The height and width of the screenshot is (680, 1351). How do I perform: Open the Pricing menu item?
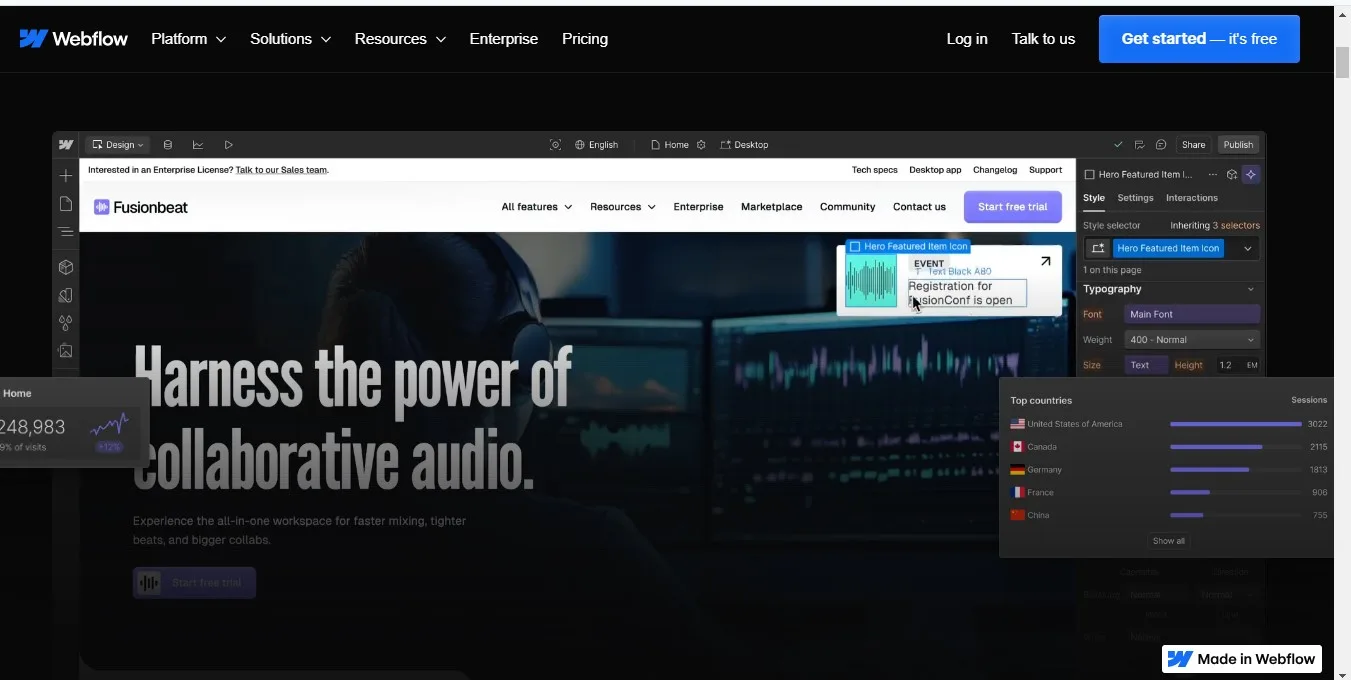coord(585,39)
